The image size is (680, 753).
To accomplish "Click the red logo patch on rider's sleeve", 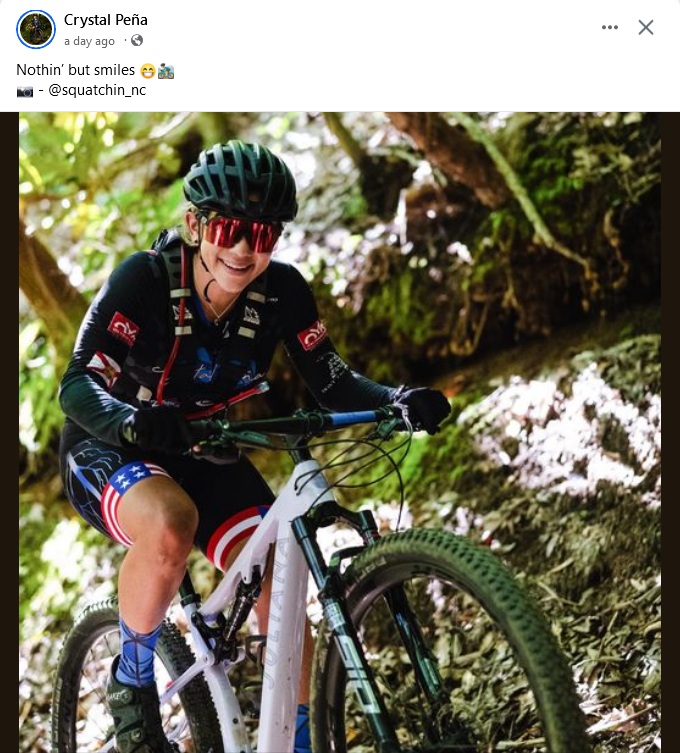I will tap(122, 327).
